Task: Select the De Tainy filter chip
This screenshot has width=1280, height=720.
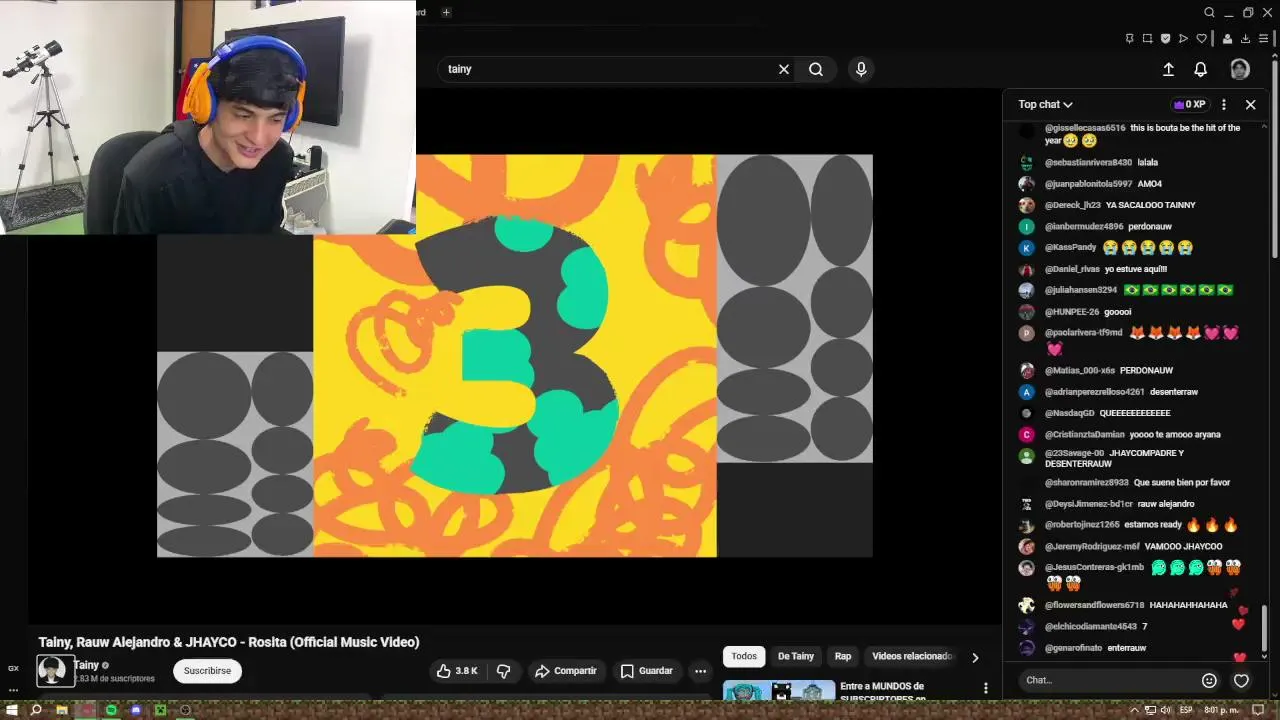Action: coord(796,656)
